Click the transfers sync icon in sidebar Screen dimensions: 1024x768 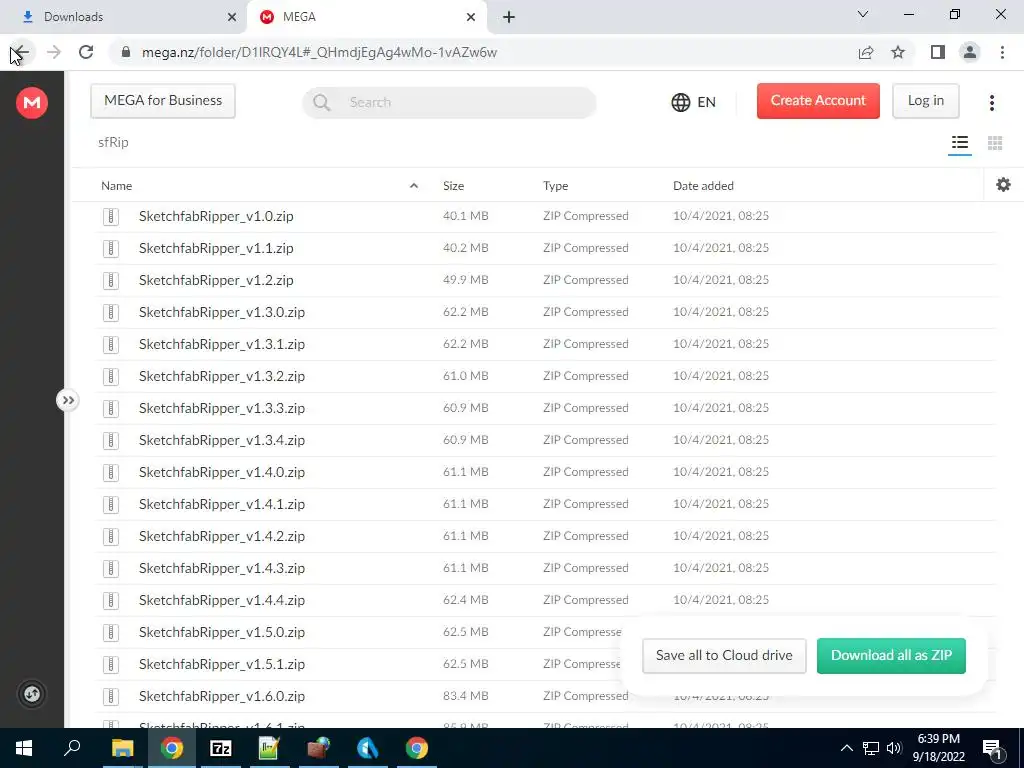[x=32, y=694]
